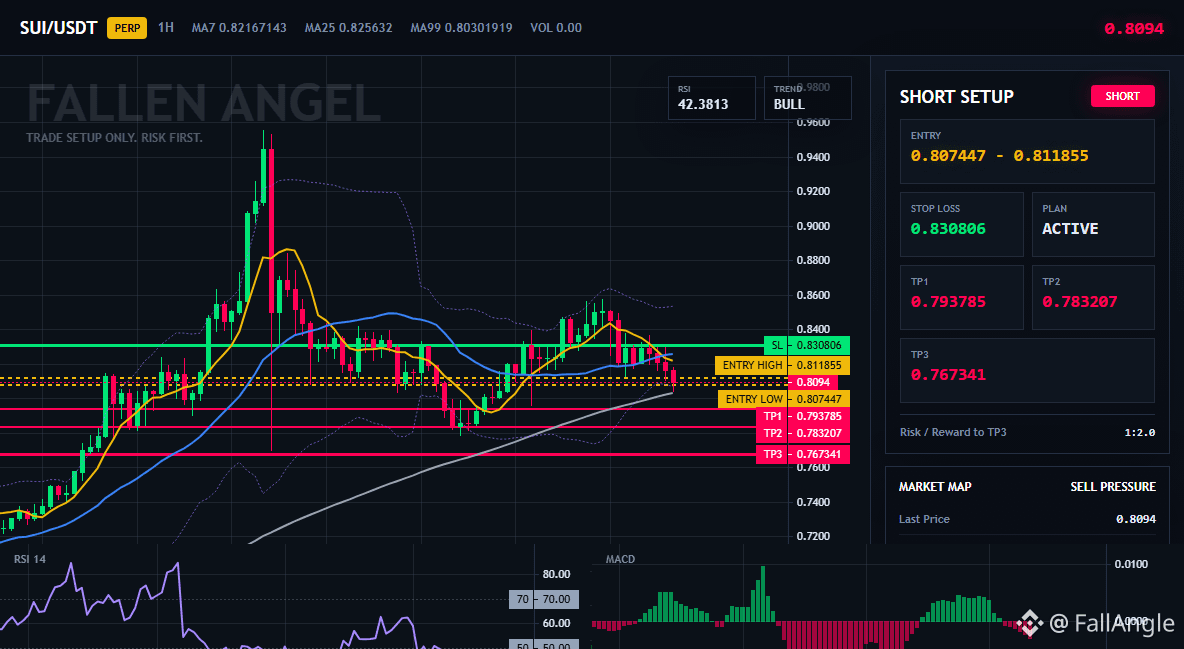Click the SELL PRESSURE label
This screenshot has width=1184, height=649.
point(1113,487)
